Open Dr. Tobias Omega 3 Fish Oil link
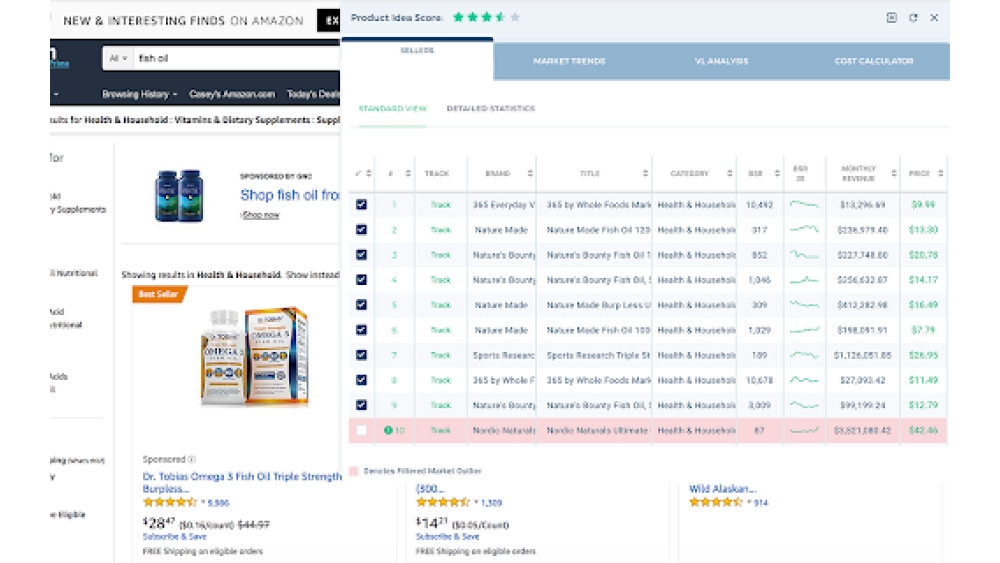1000x563 pixels. 242,483
